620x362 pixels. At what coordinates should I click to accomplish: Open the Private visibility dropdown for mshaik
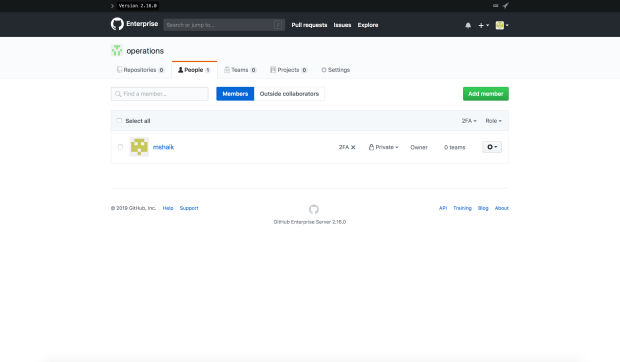(x=384, y=147)
